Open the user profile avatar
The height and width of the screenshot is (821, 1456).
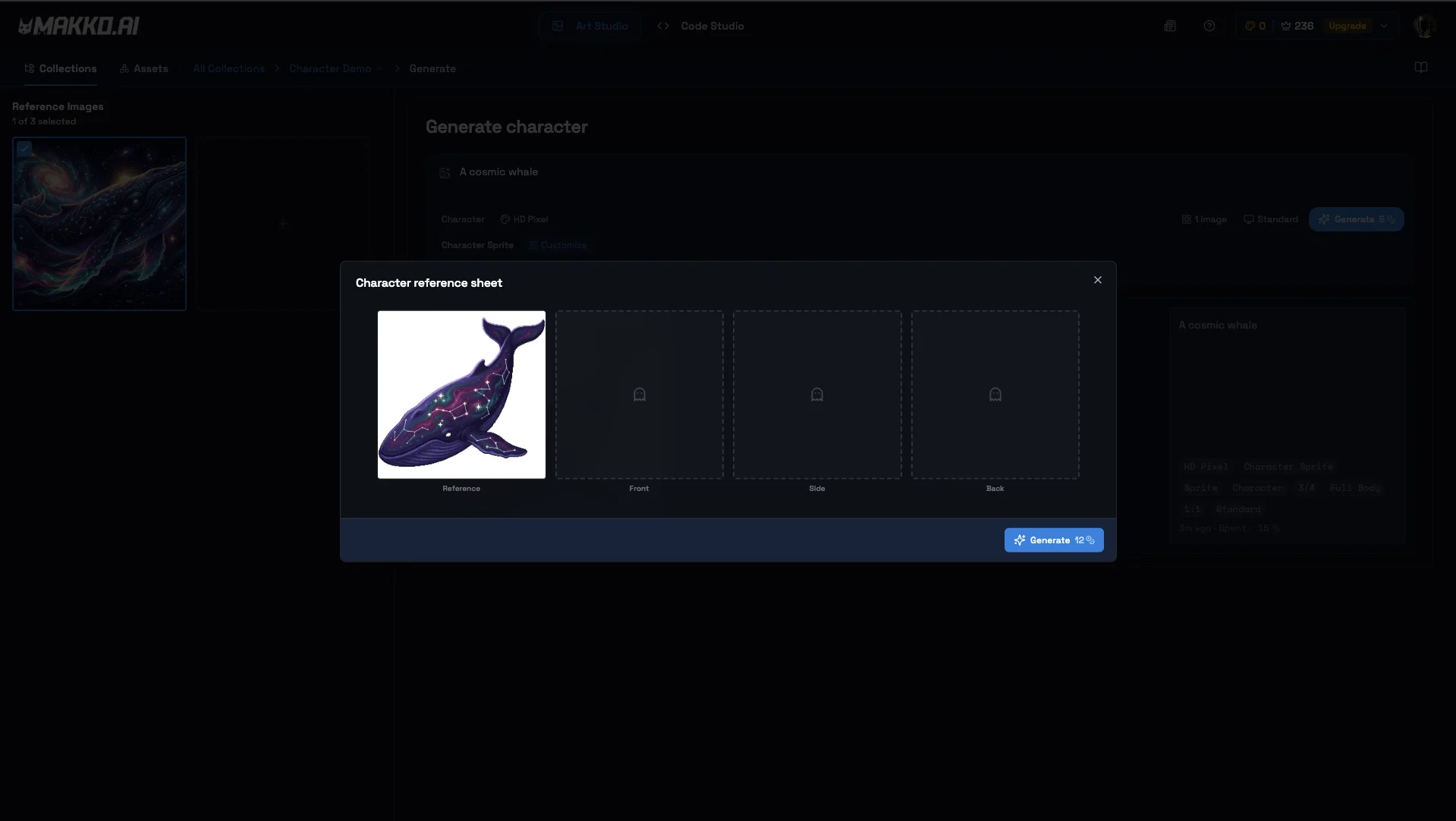(x=1424, y=26)
